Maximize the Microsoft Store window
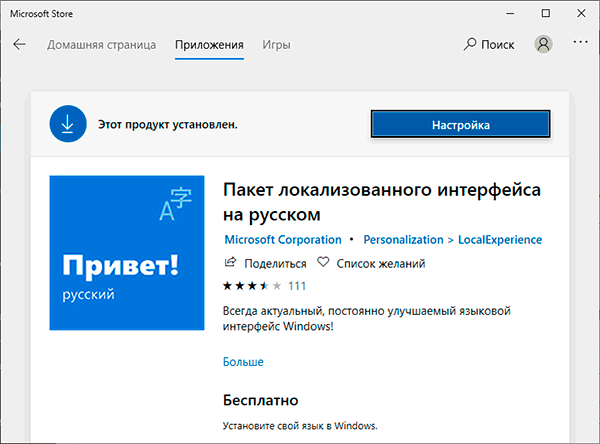This screenshot has width=600, height=444. coord(546,13)
